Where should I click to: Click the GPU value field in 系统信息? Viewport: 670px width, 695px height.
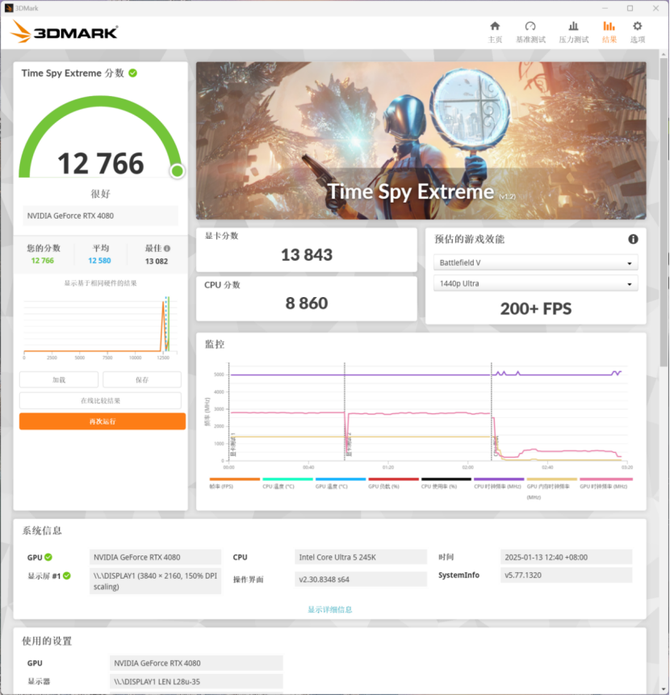point(155,557)
